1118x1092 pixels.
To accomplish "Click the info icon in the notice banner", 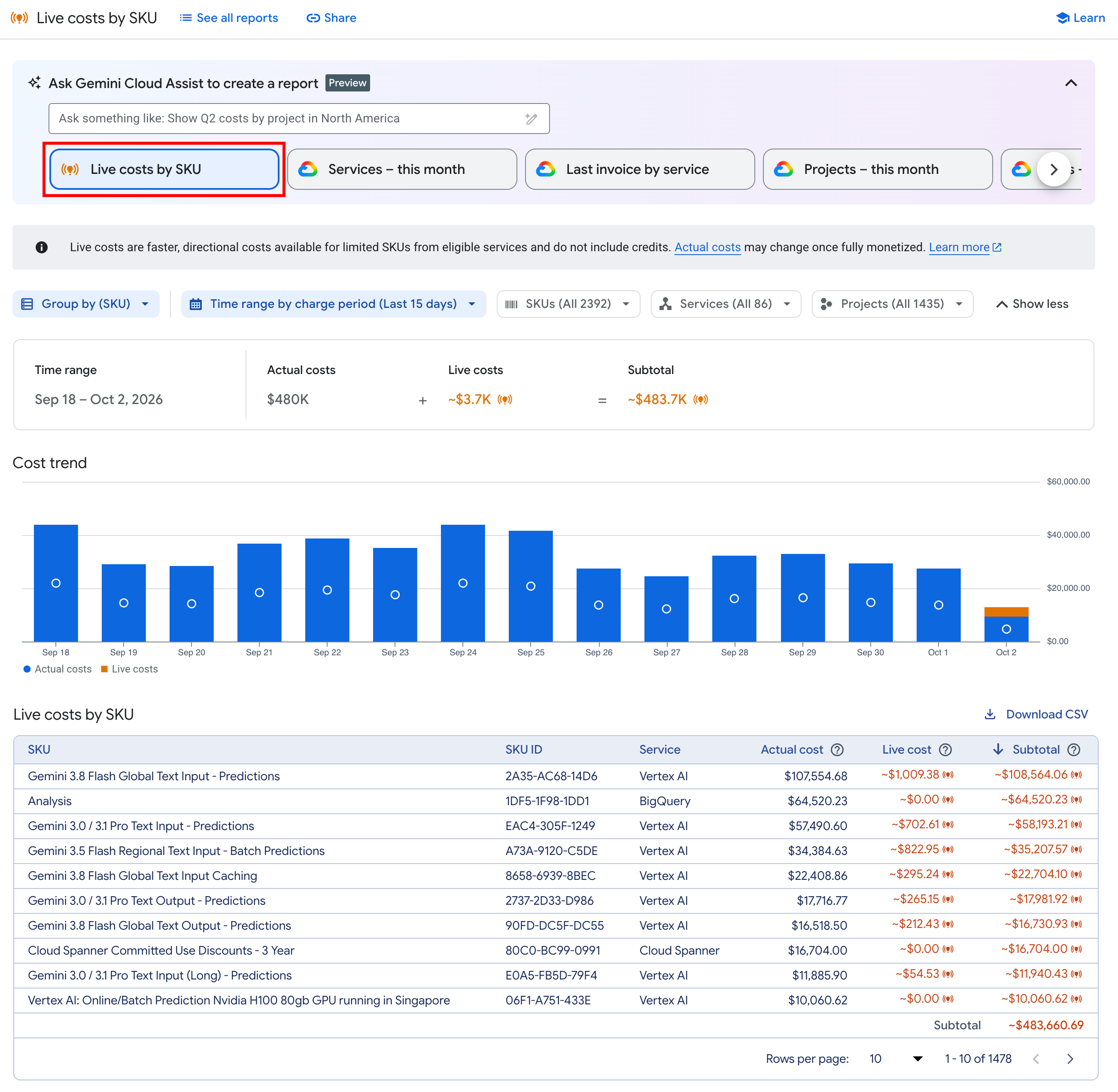I will click(41, 247).
